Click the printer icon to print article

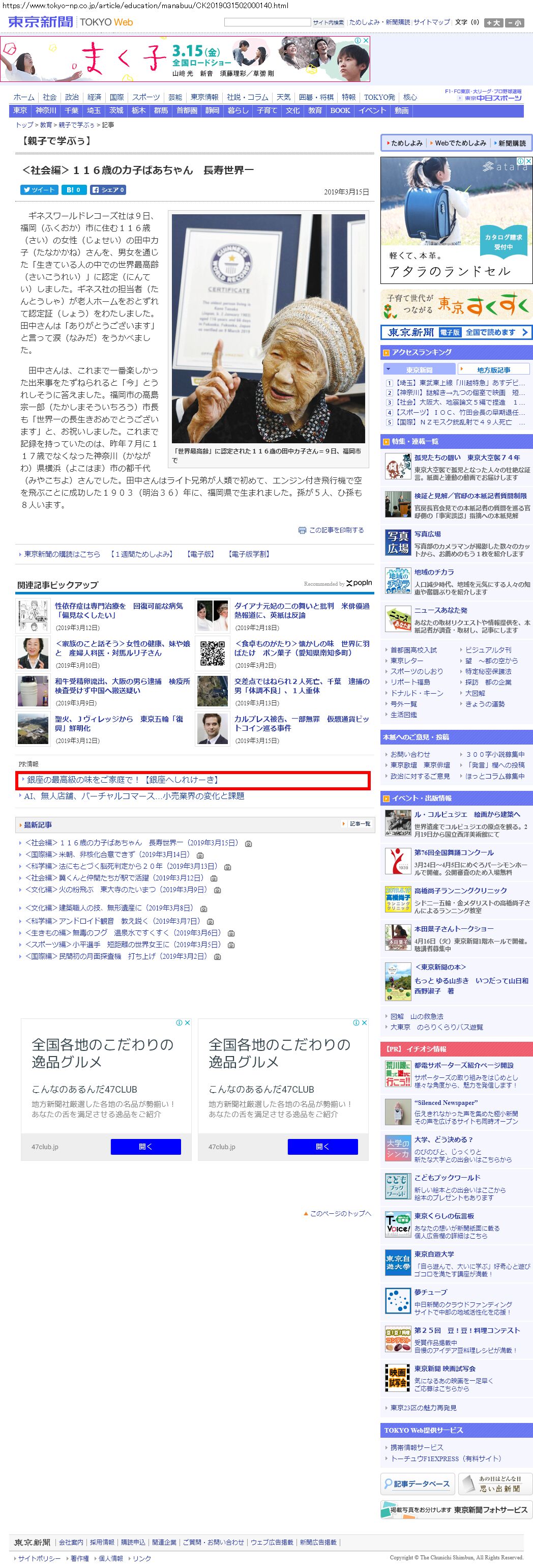(302, 530)
